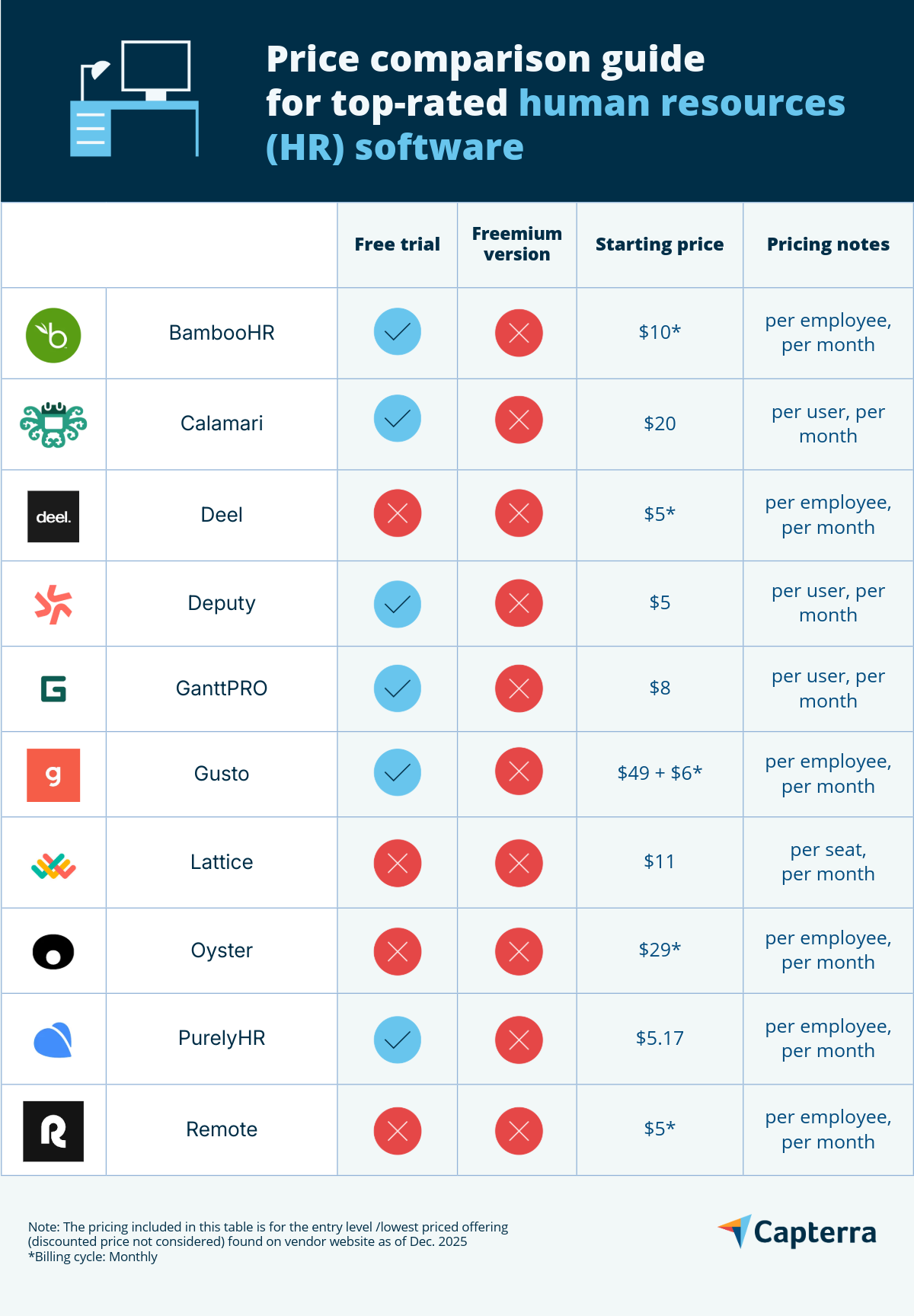This screenshot has height=1316, width=914.
Task: Click the BambooHR green leaf logo
Action: pos(53,335)
